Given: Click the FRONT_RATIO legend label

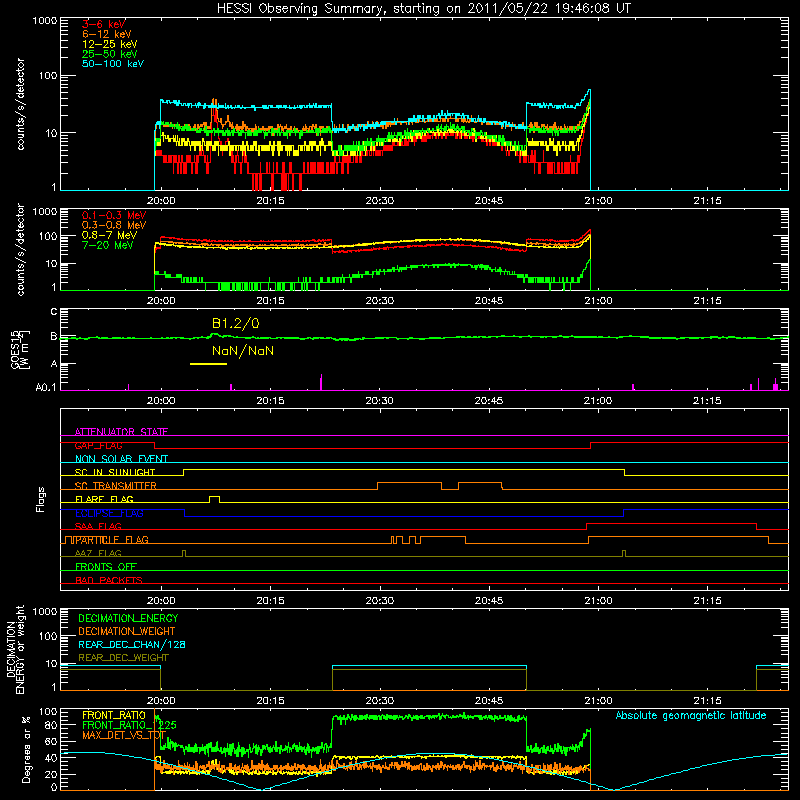Looking at the screenshot, I should click(114, 715).
